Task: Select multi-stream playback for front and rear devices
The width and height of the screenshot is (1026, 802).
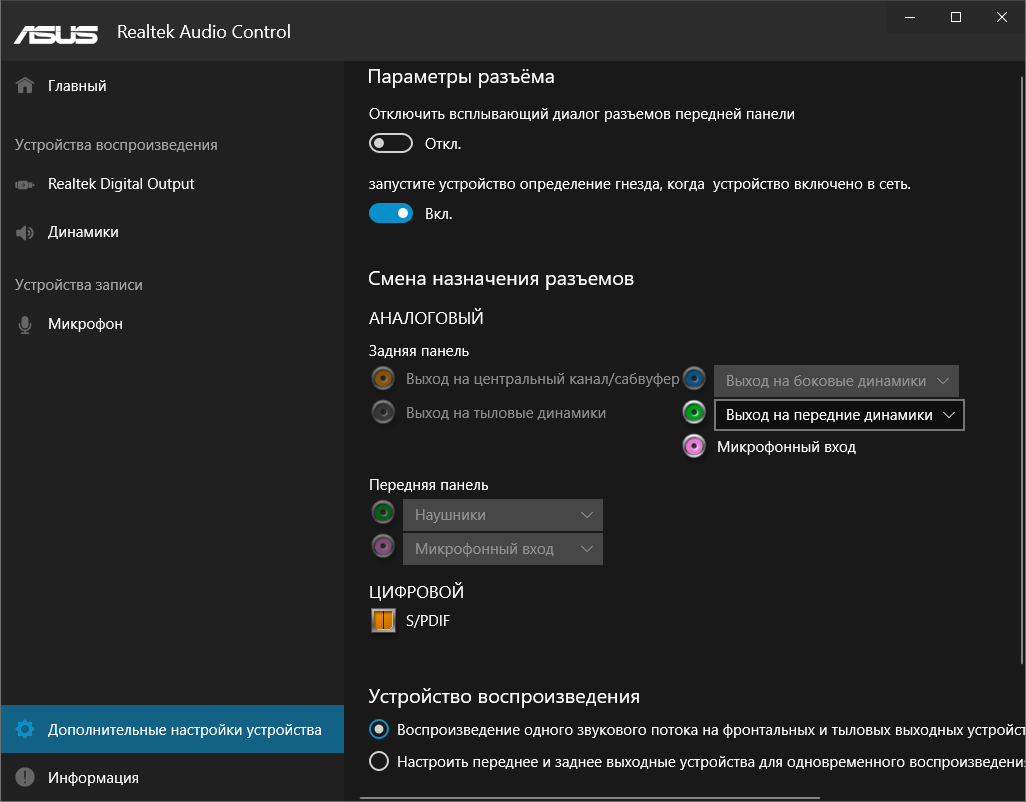Action: tap(378, 760)
